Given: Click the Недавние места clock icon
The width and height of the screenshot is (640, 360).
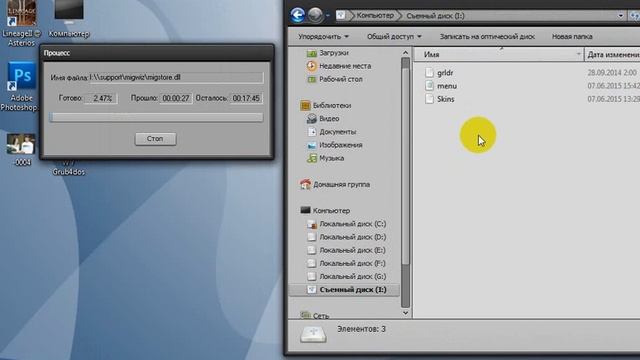Looking at the screenshot, I should click(x=311, y=66).
